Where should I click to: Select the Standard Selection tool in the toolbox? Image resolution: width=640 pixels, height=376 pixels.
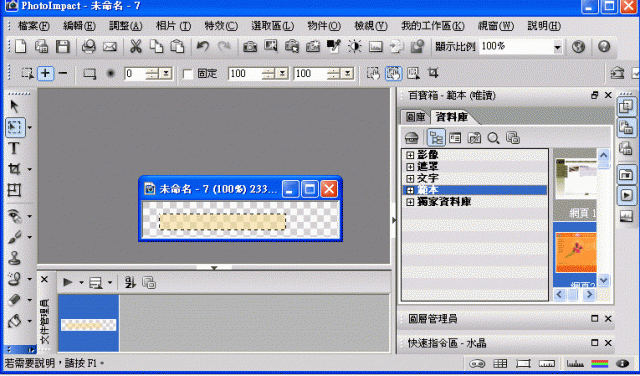click(x=15, y=127)
